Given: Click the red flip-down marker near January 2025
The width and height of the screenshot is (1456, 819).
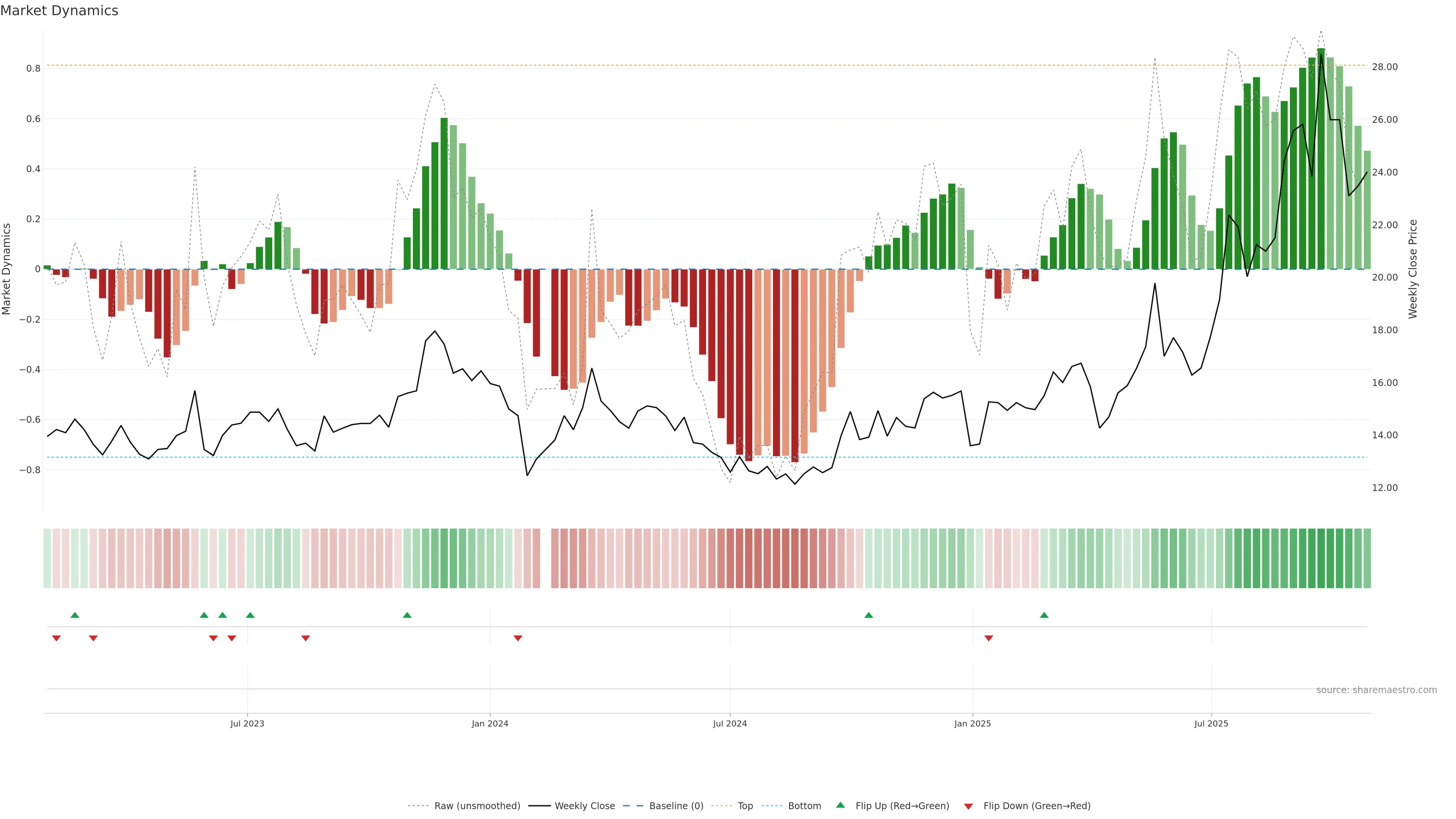Looking at the screenshot, I should point(988,638).
